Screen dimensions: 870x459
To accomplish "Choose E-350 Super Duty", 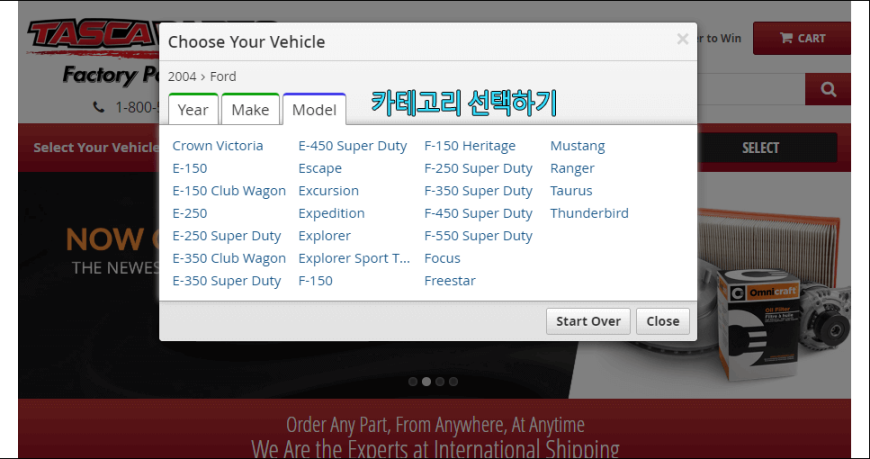I will pos(226,281).
